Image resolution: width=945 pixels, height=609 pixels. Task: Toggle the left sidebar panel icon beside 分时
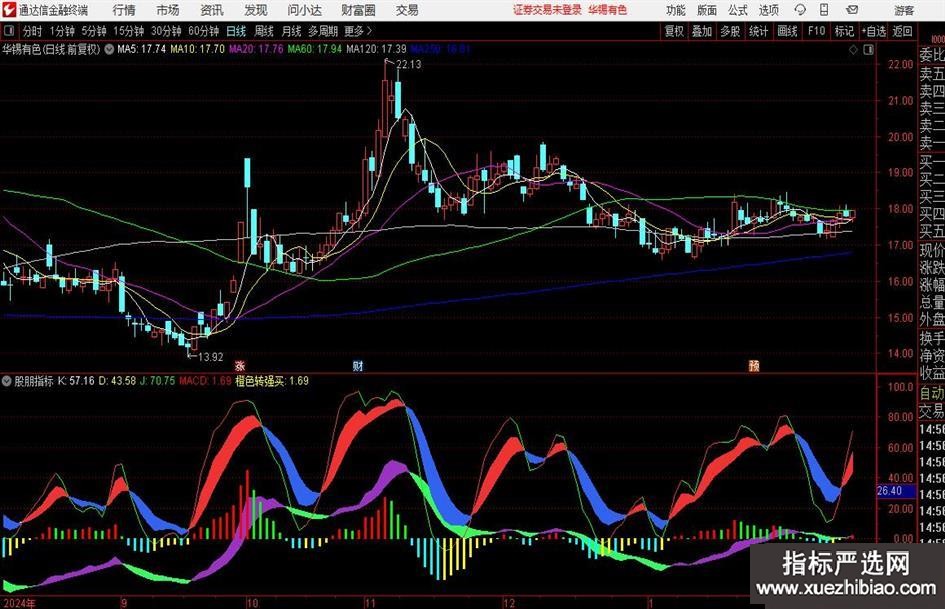click(x=8, y=31)
